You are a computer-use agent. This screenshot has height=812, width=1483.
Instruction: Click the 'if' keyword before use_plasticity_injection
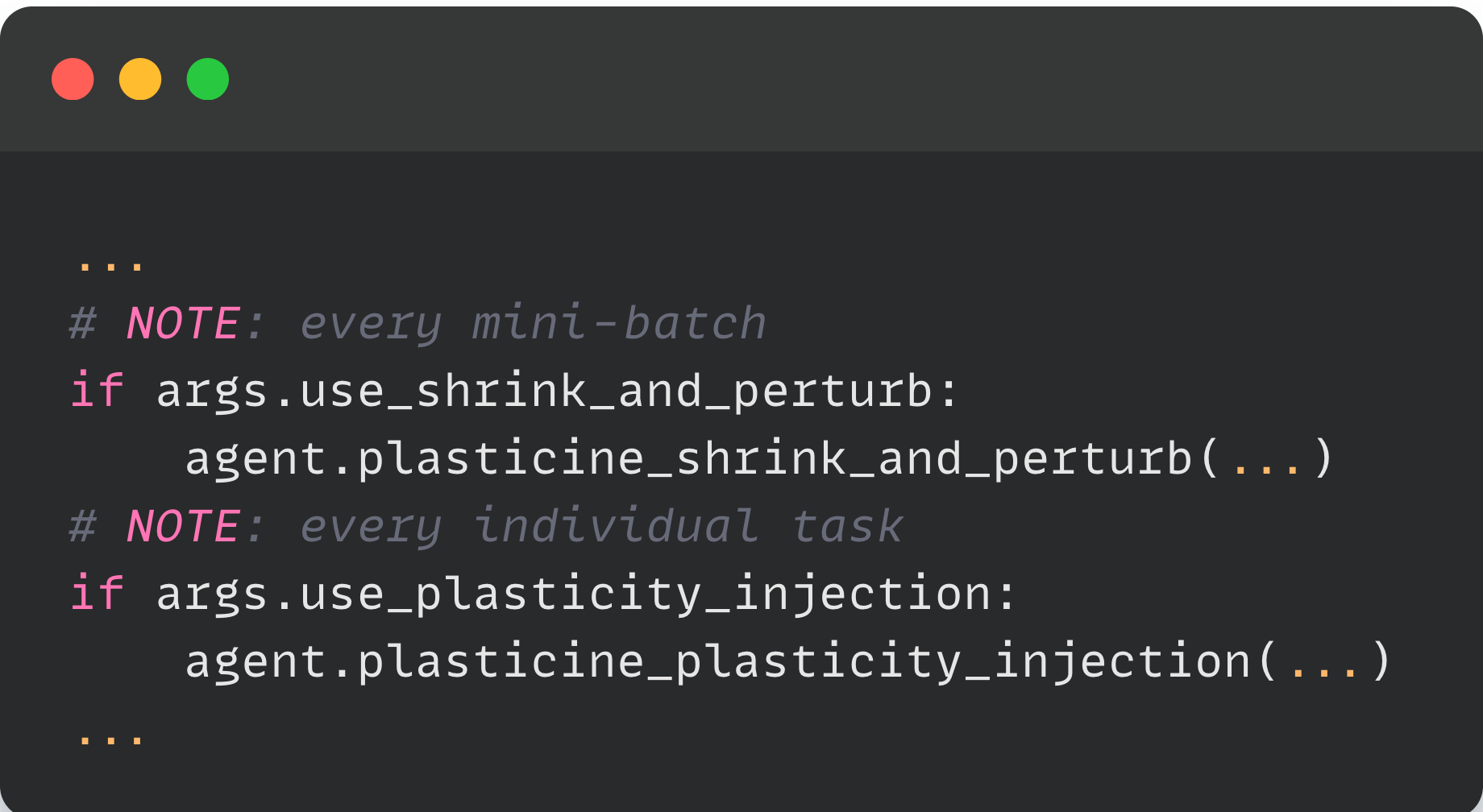pos(97,594)
